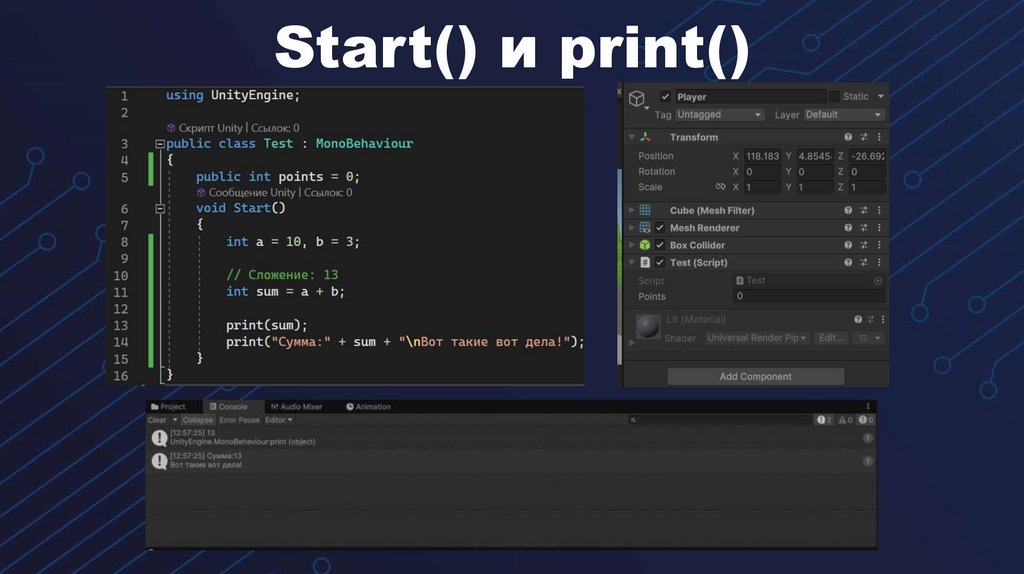Open Mesh Renderer three-dot menu

pos(879,228)
